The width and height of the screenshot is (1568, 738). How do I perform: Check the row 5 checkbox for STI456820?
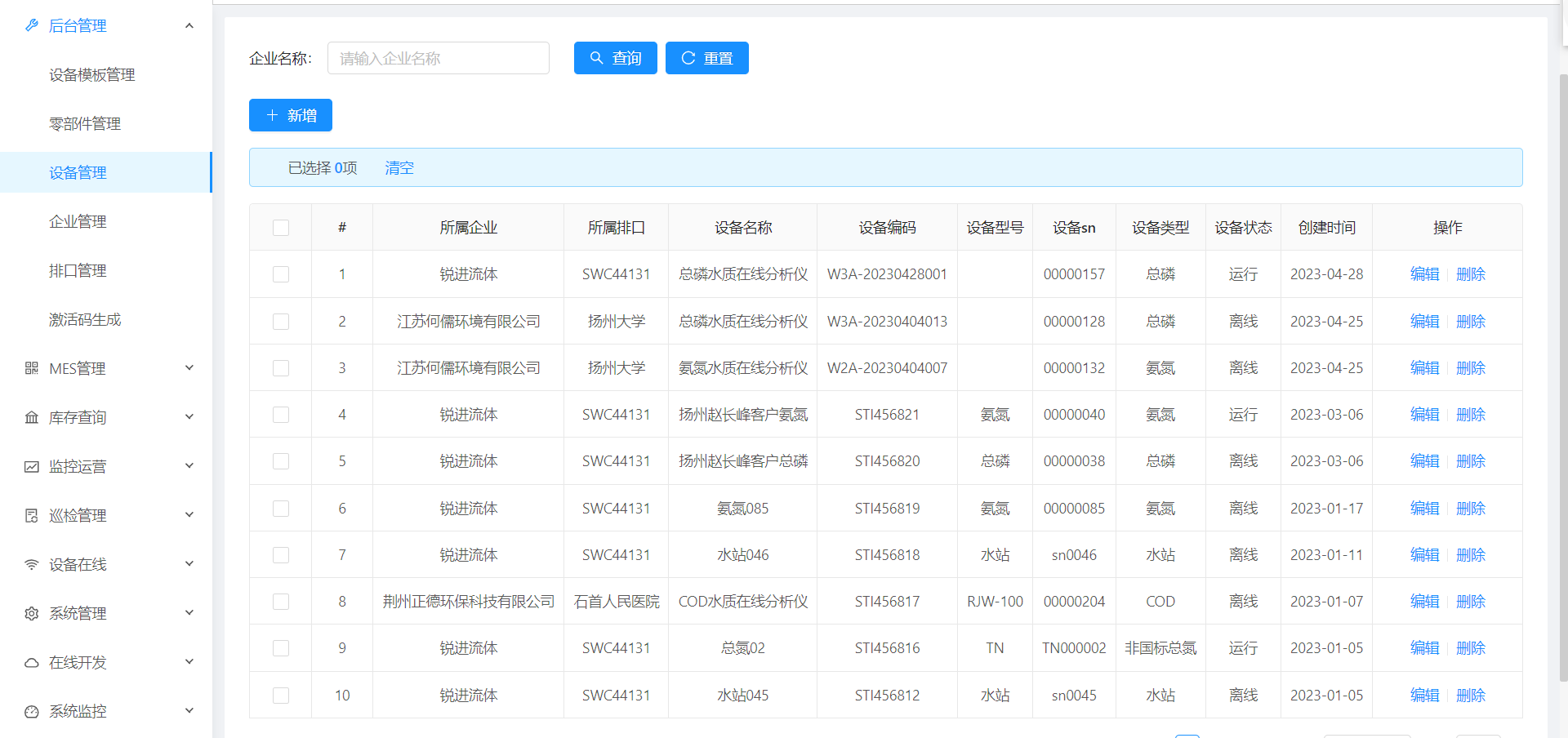(281, 461)
